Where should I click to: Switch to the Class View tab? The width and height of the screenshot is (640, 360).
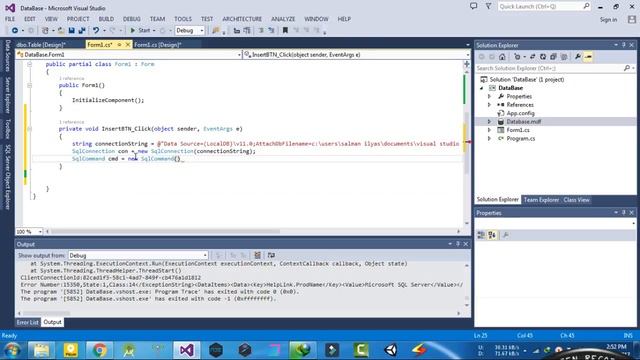(x=576, y=200)
